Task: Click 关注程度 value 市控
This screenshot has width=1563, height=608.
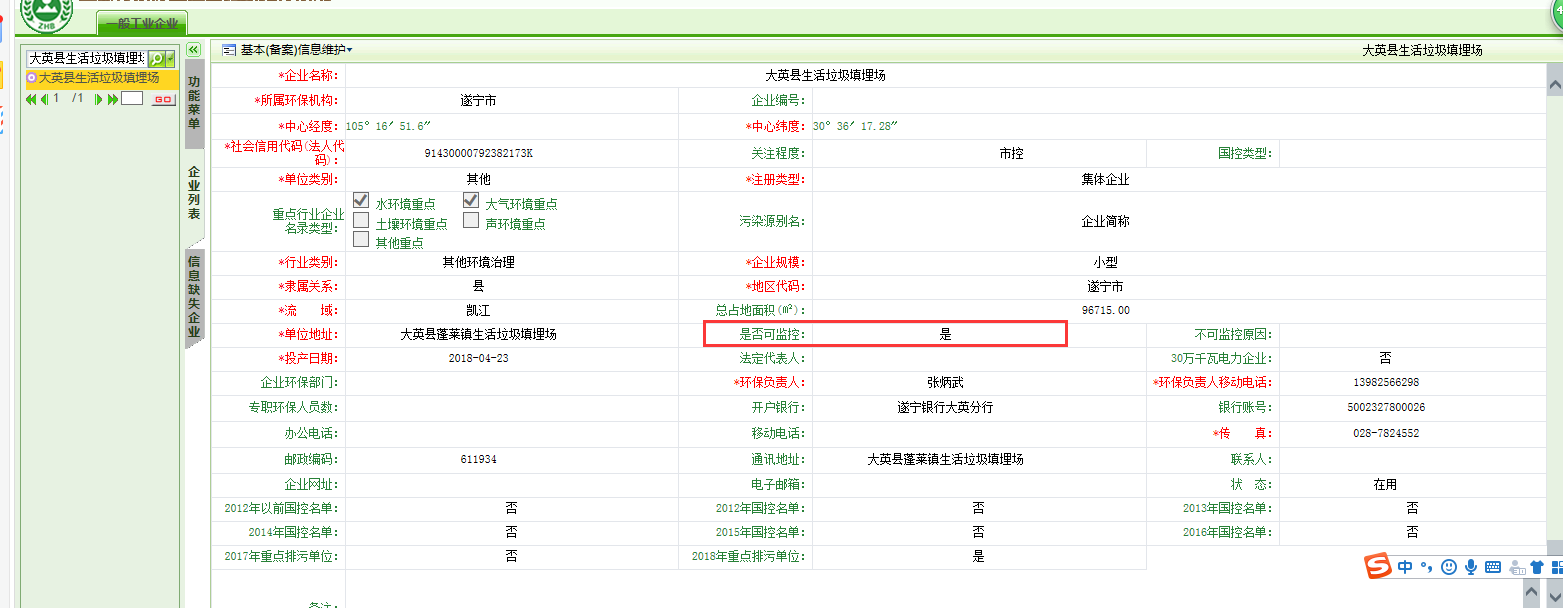Action: point(1011,154)
